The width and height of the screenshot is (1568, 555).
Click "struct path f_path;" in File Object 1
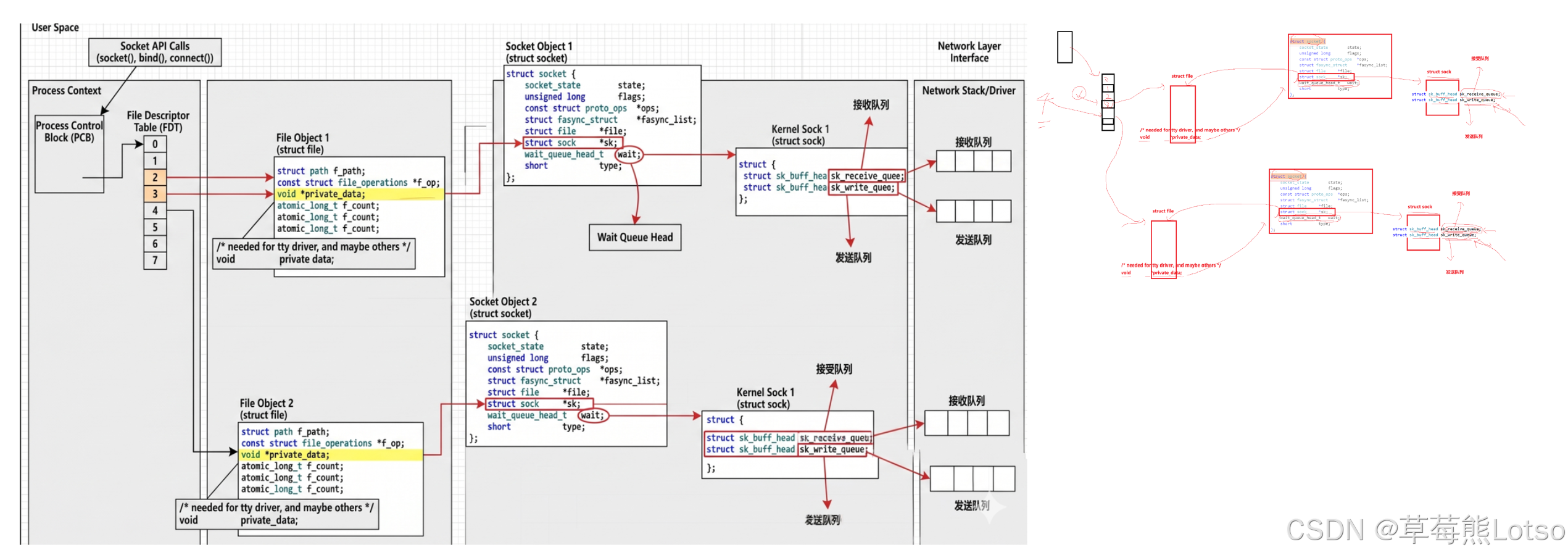(x=321, y=171)
